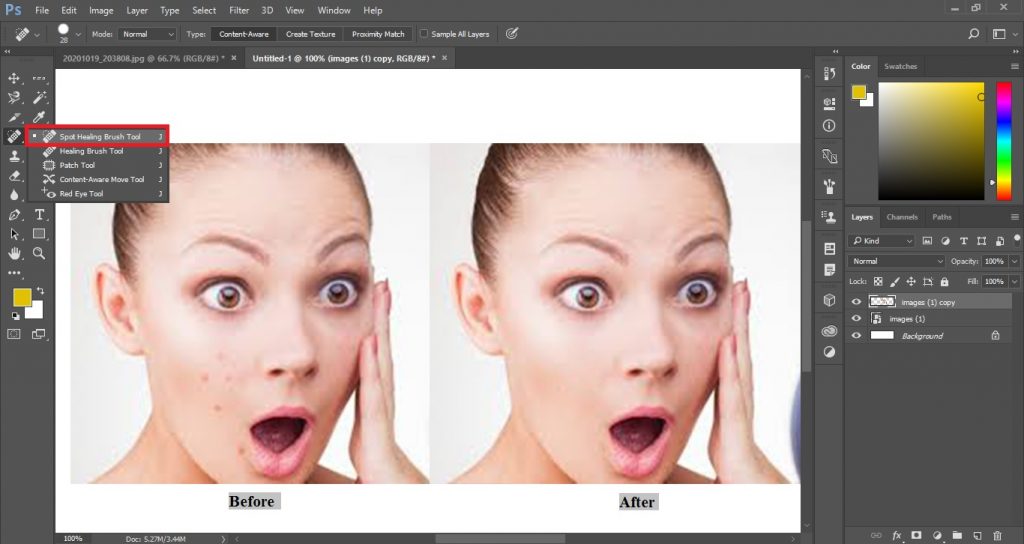Image resolution: width=1024 pixels, height=544 pixels.
Task: Select the Path Selection arrow tool
Action: pos(14,234)
